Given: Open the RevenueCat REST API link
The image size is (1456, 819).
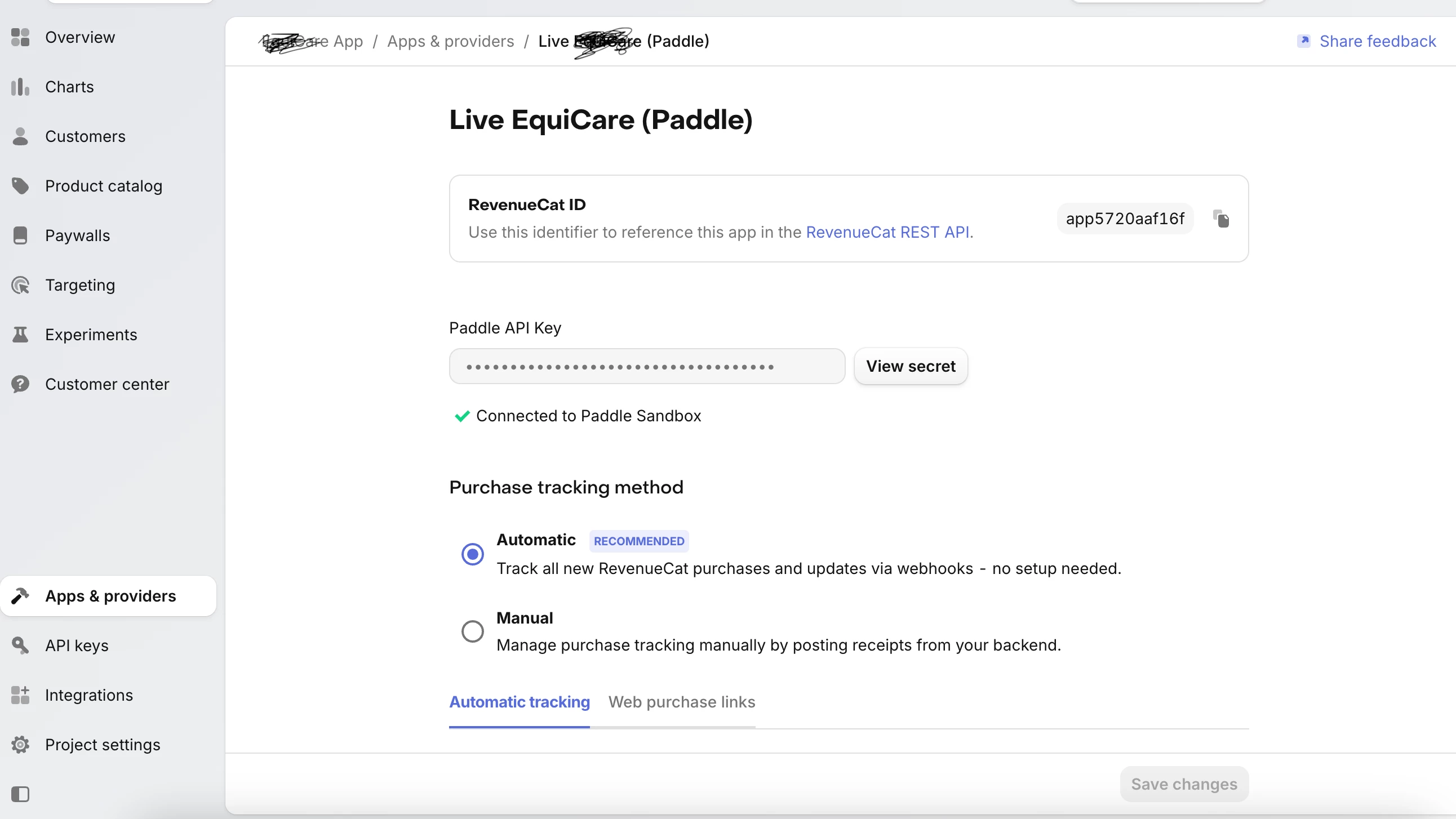Looking at the screenshot, I should (887, 232).
